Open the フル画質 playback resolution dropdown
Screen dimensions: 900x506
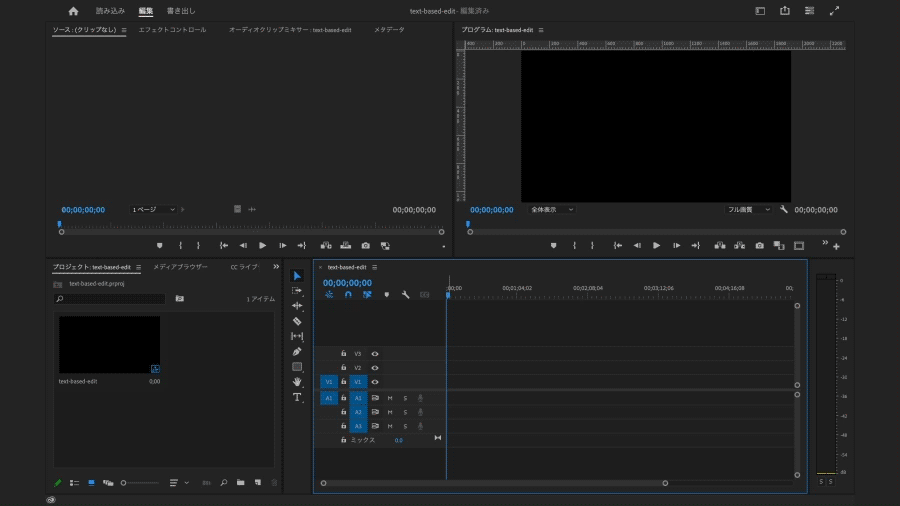tap(748, 209)
